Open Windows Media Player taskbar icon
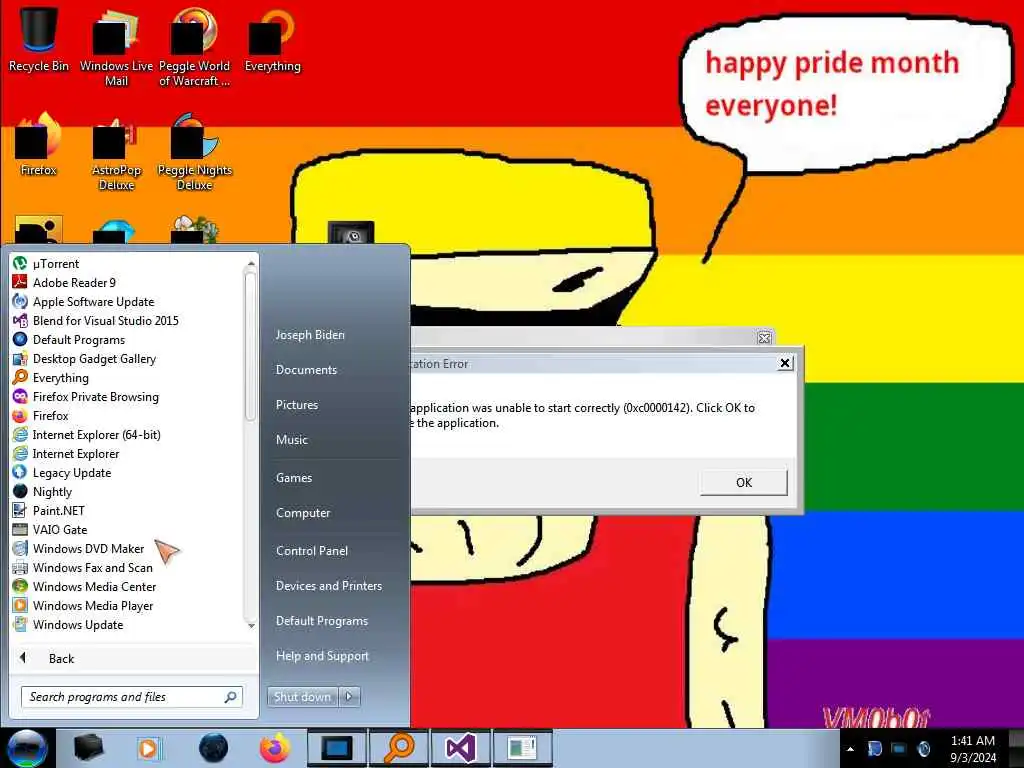Viewport: 1024px width, 768px height. point(149,748)
